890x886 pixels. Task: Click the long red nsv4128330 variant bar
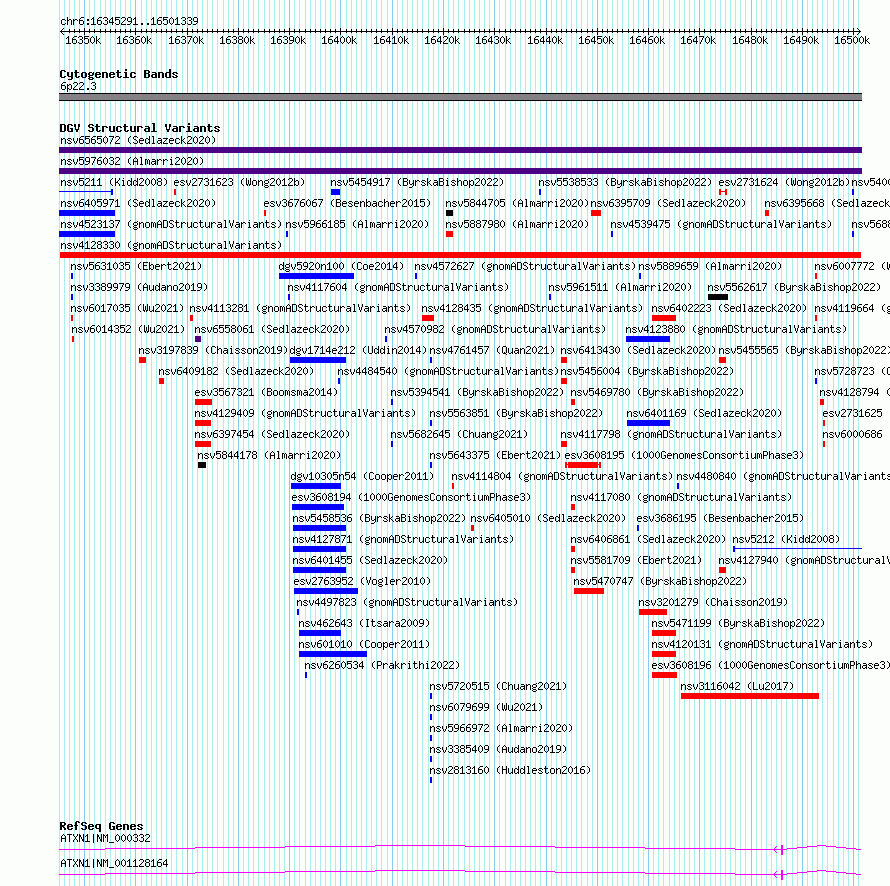point(460,255)
